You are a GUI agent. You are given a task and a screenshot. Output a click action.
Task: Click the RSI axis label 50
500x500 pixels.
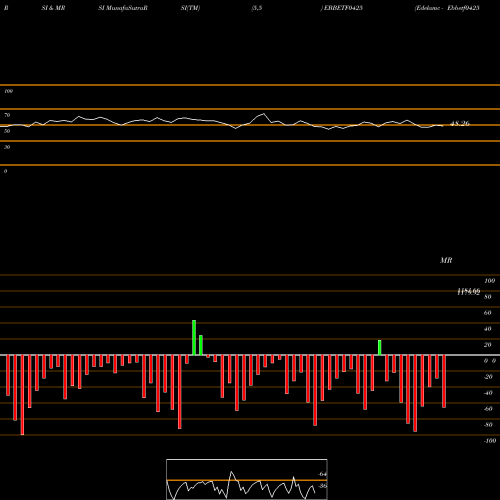[x=7, y=131]
